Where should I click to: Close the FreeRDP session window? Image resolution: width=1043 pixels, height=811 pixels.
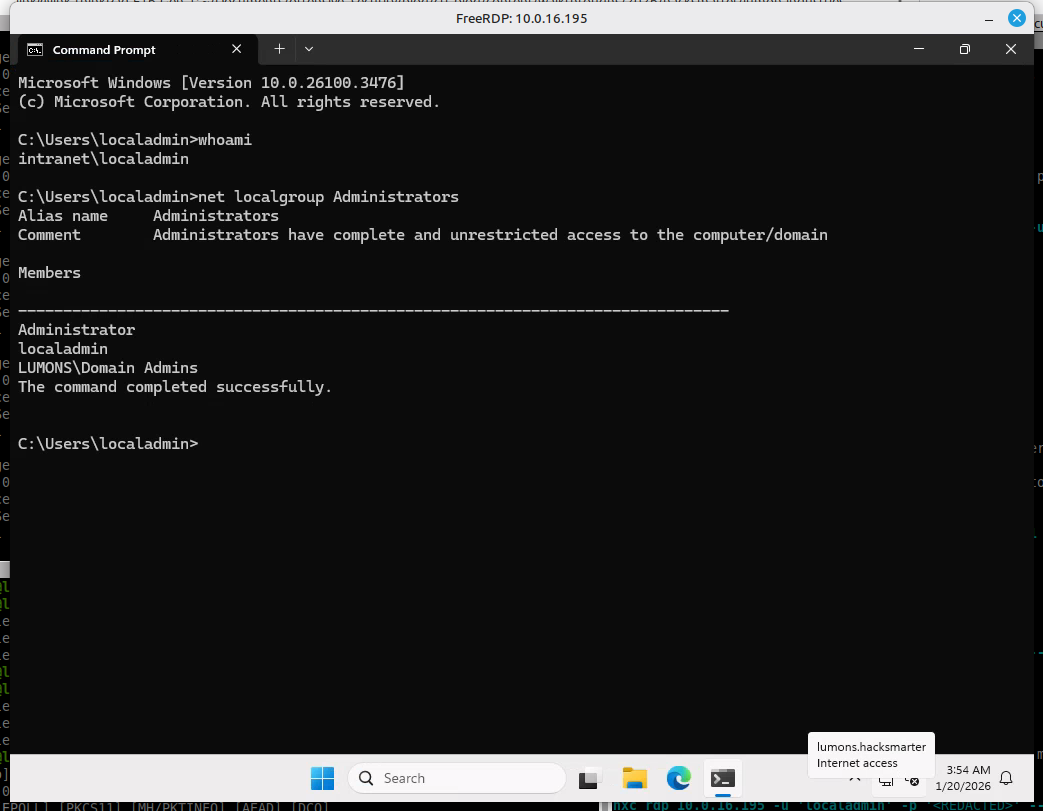(x=1016, y=18)
